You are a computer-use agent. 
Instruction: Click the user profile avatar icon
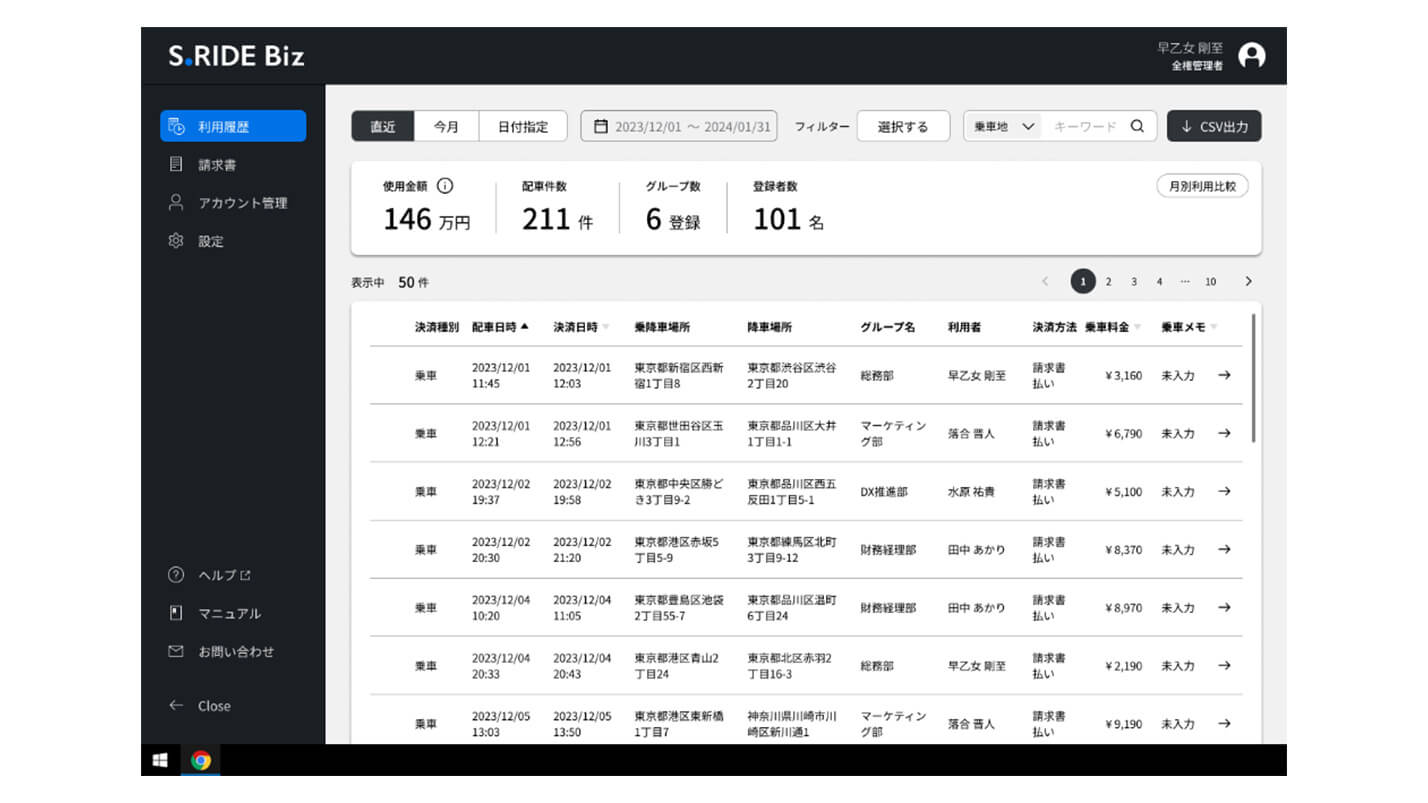[1251, 55]
